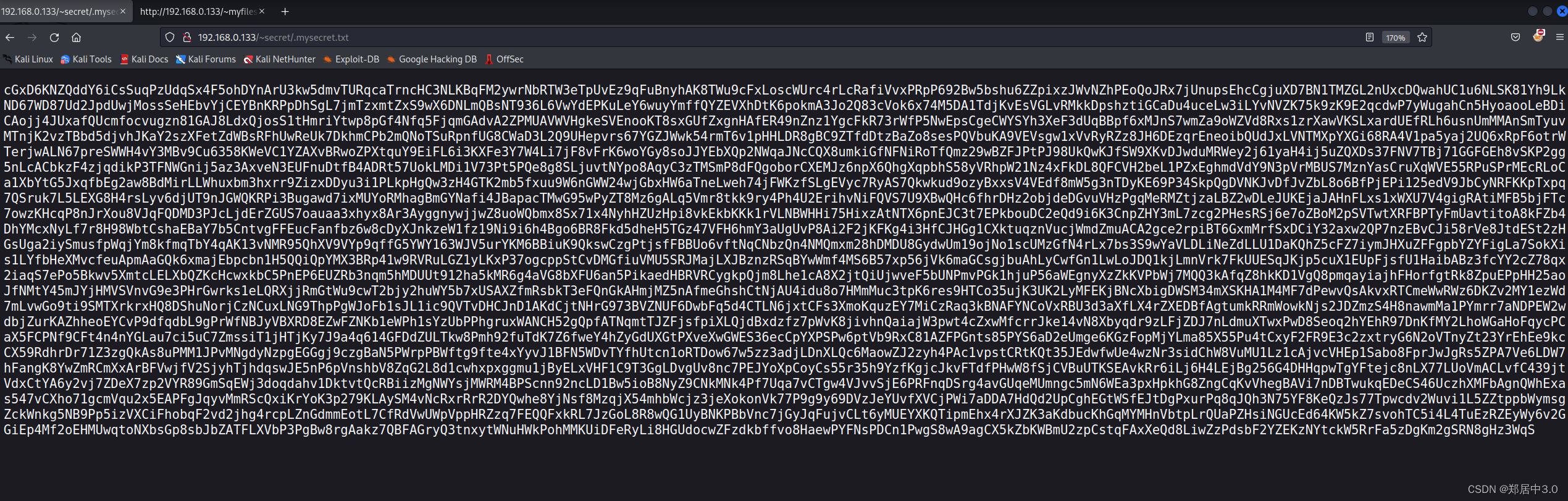The image size is (1568, 501).
Task: Open the extension icon with red badge
Action: pyautogui.click(x=1538, y=36)
